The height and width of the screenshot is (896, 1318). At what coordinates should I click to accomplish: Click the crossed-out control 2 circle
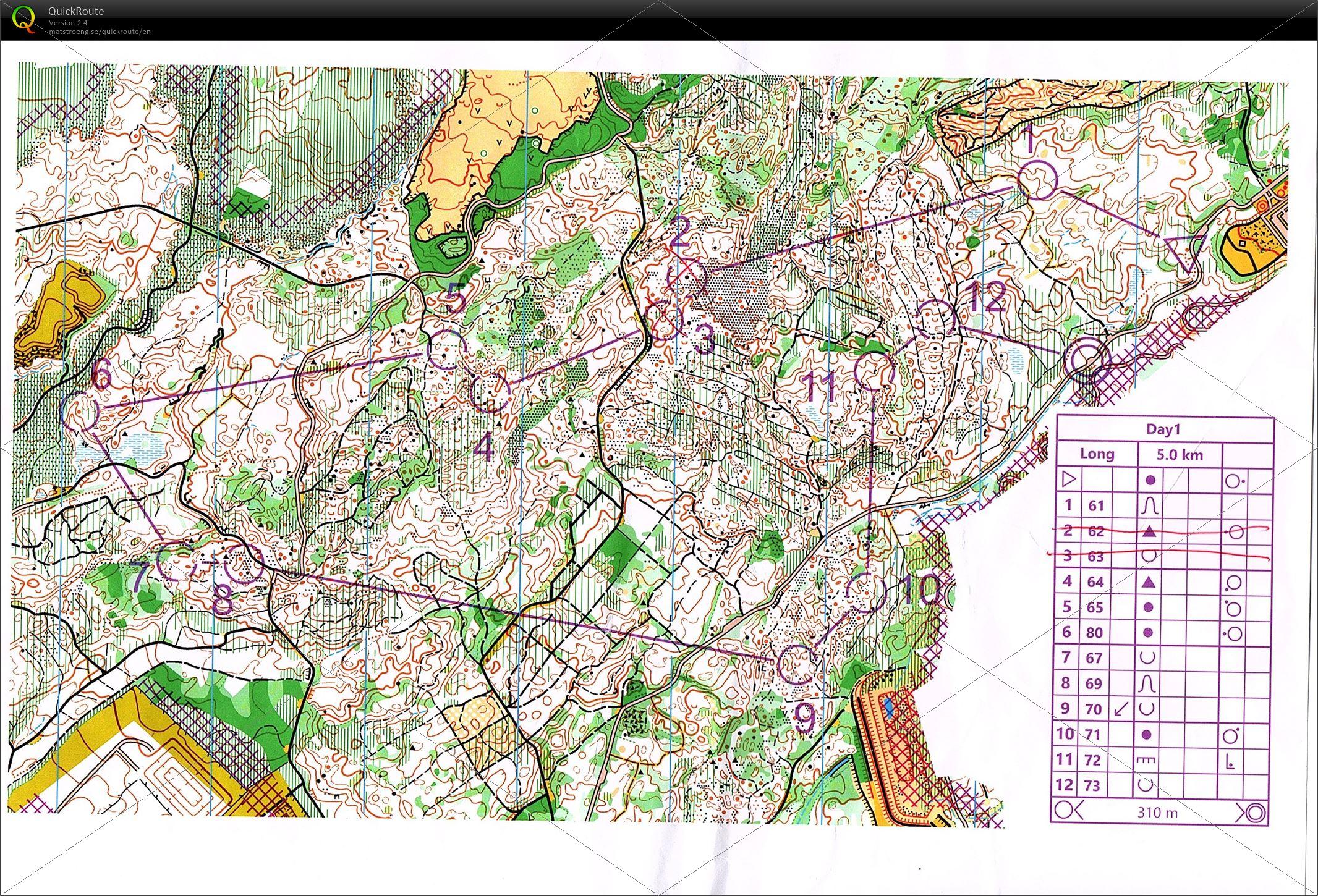click(x=687, y=277)
